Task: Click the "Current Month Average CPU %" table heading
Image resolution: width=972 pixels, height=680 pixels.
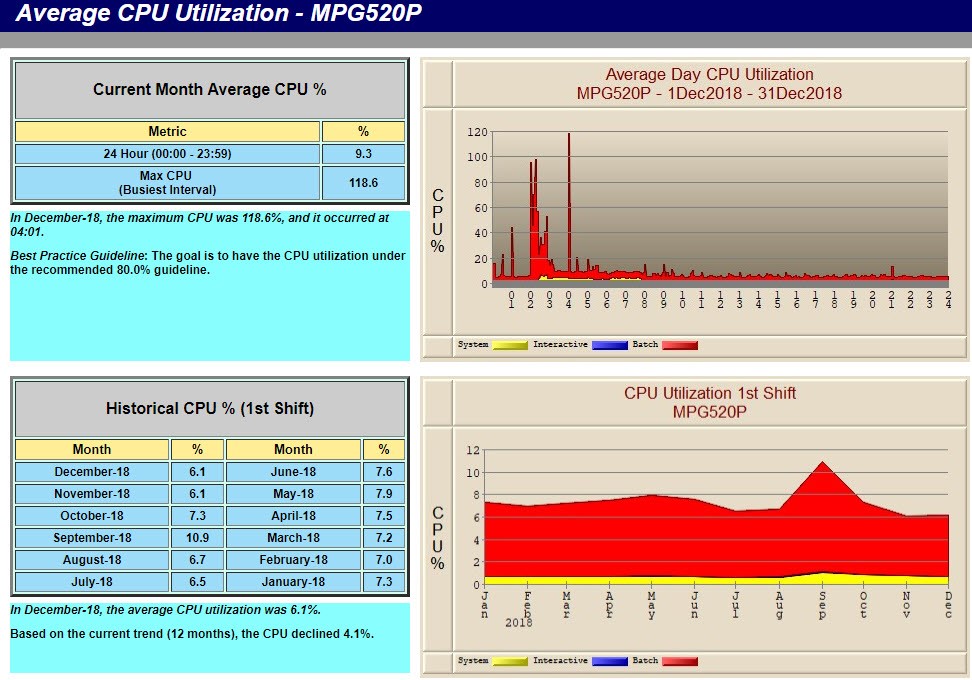Action: click(x=210, y=89)
